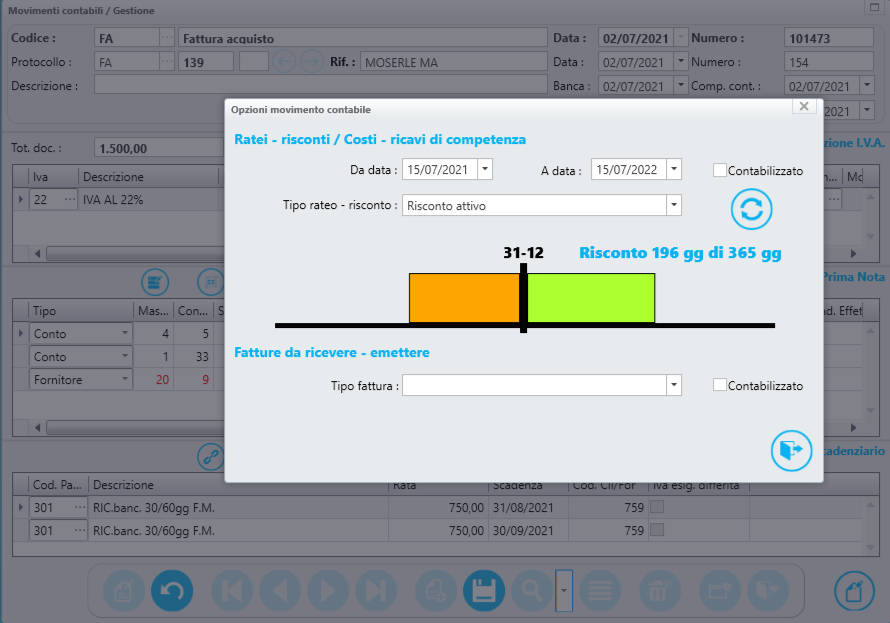Click the Tipo column header

81,311
